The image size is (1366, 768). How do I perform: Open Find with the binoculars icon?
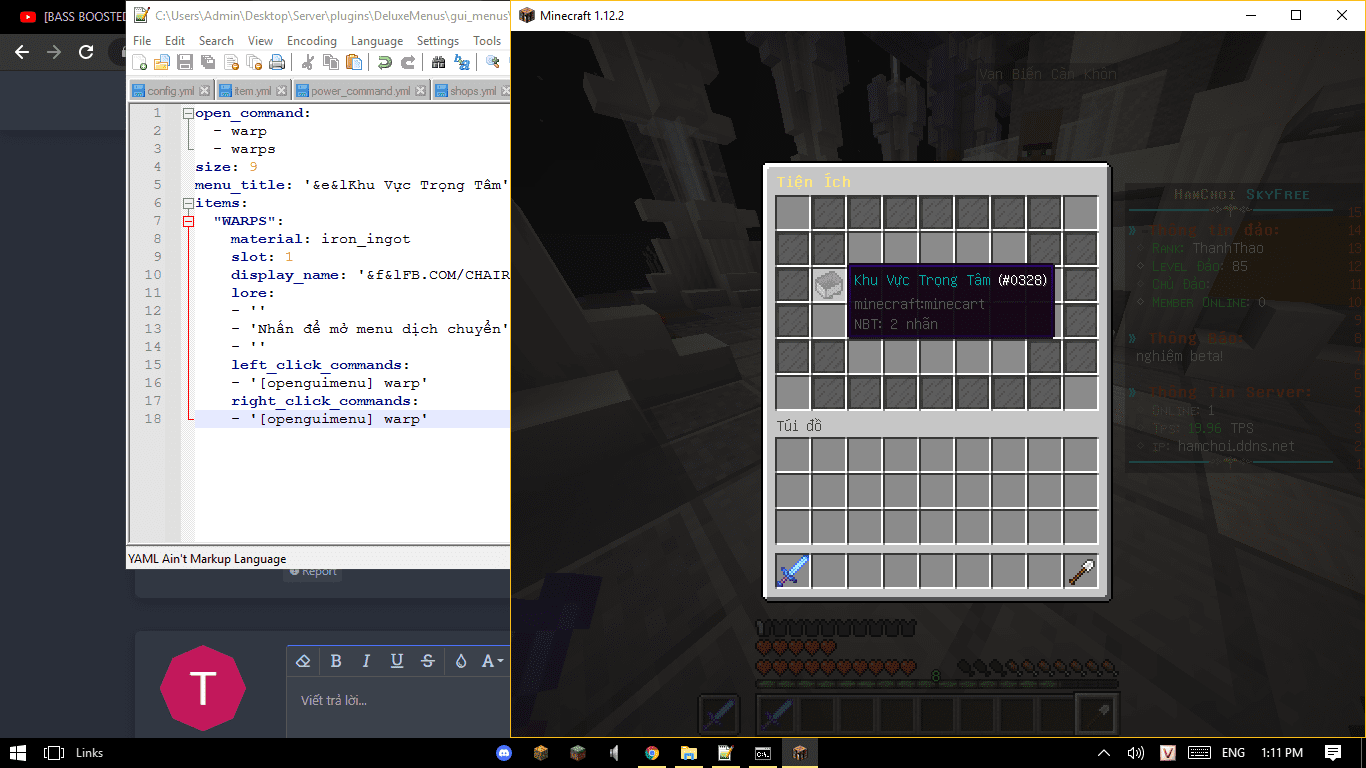coord(439,63)
